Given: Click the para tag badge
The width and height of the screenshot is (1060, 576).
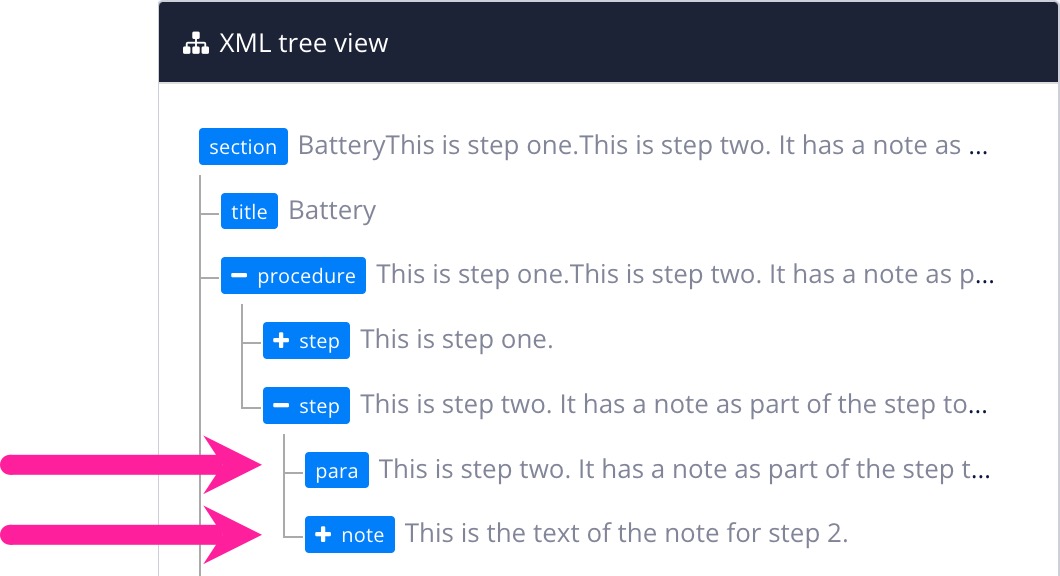Looking at the screenshot, I should pos(337,469).
